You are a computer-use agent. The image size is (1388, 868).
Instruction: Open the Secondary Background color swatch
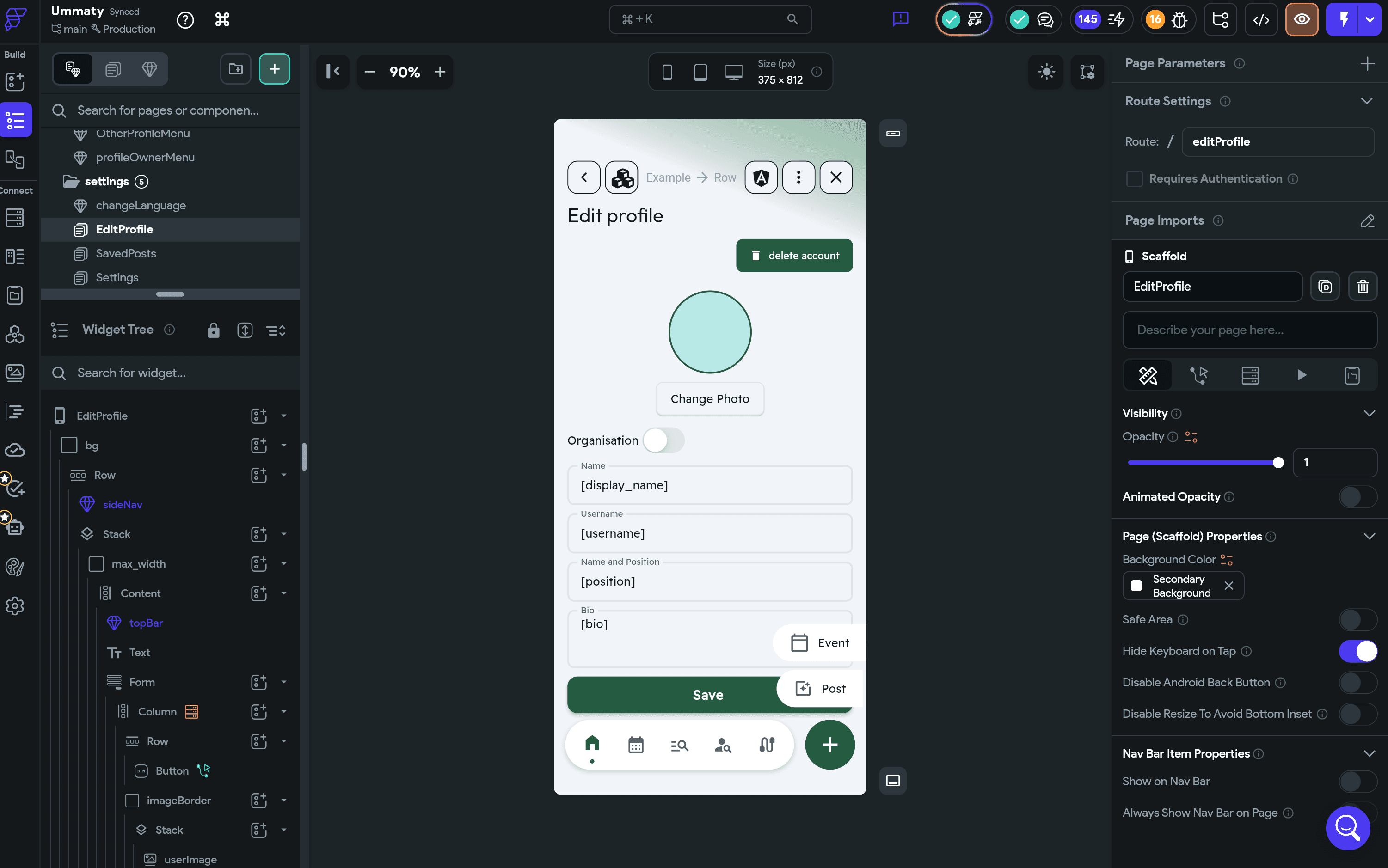(x=1136, y=586)
